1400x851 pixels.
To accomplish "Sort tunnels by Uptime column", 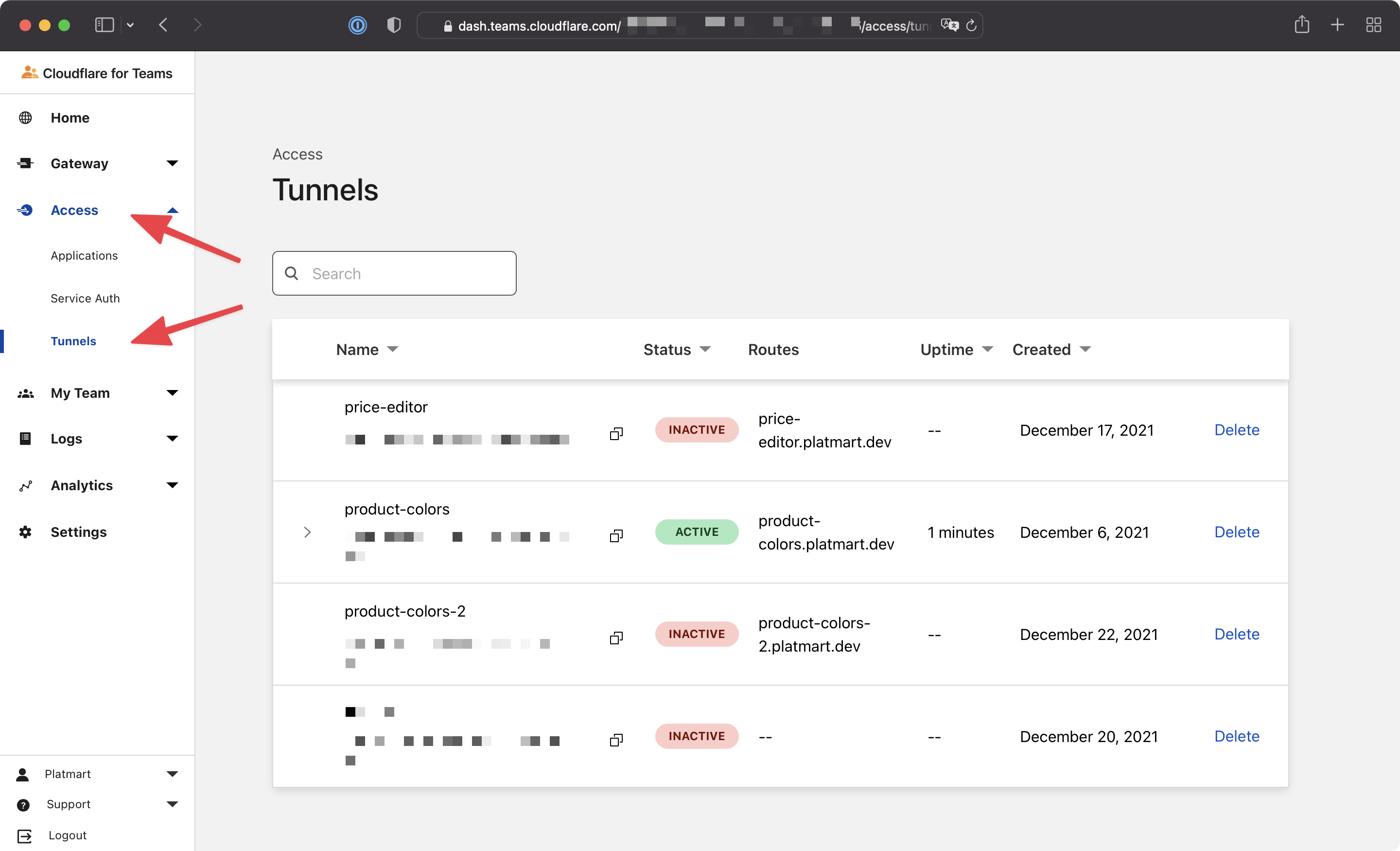I will click(x=956, y=349).
